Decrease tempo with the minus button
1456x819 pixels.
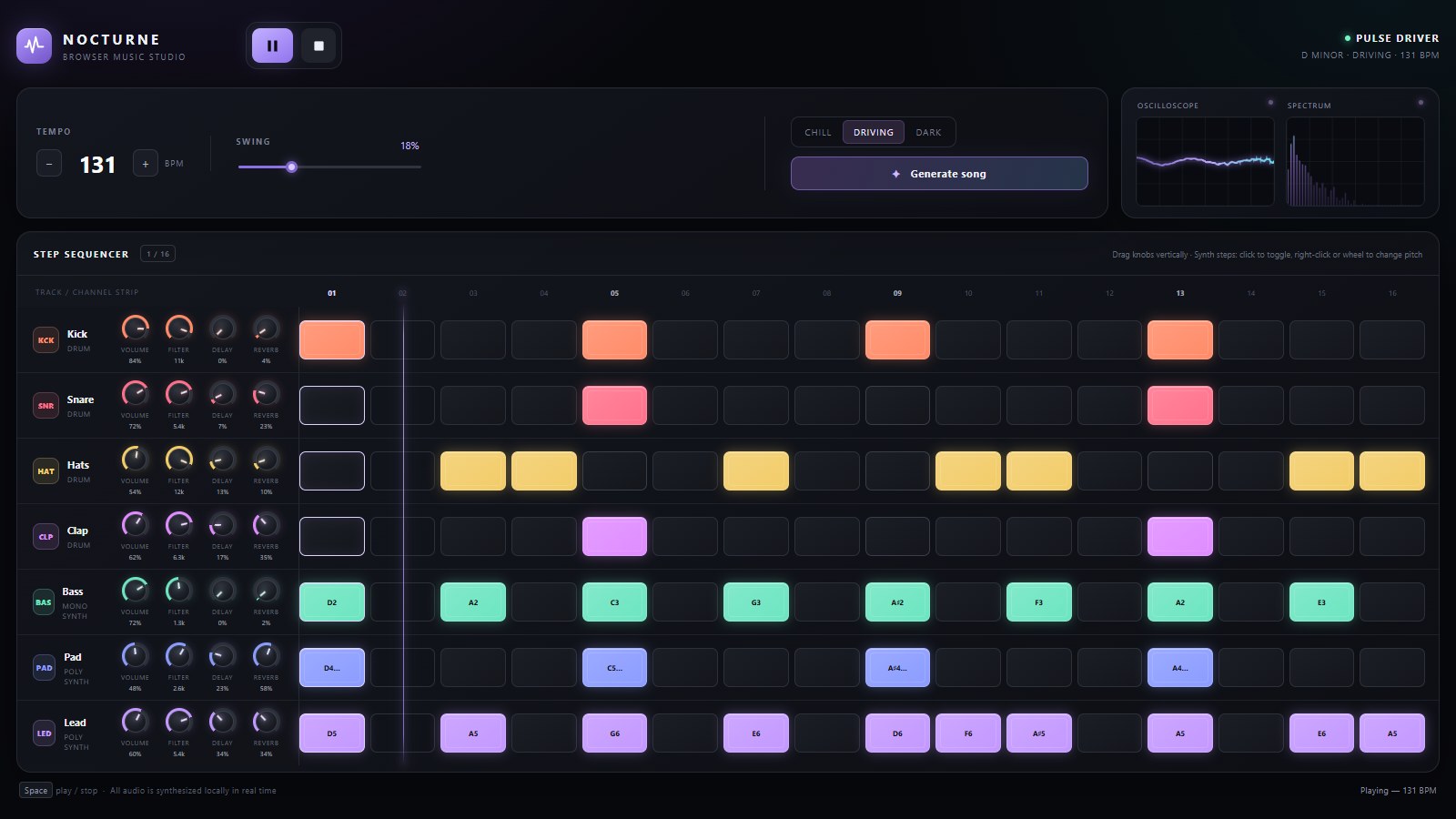pos(49,164)
